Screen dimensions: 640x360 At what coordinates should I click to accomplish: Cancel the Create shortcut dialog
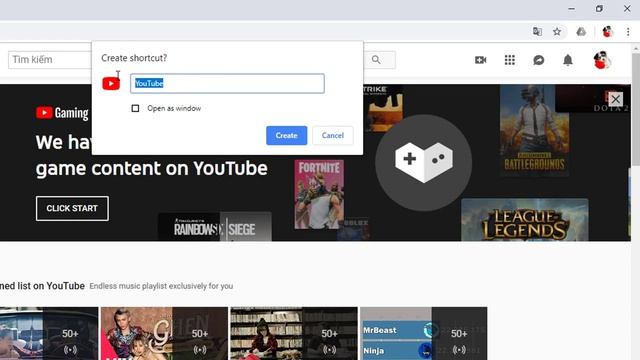click(333, 136)
